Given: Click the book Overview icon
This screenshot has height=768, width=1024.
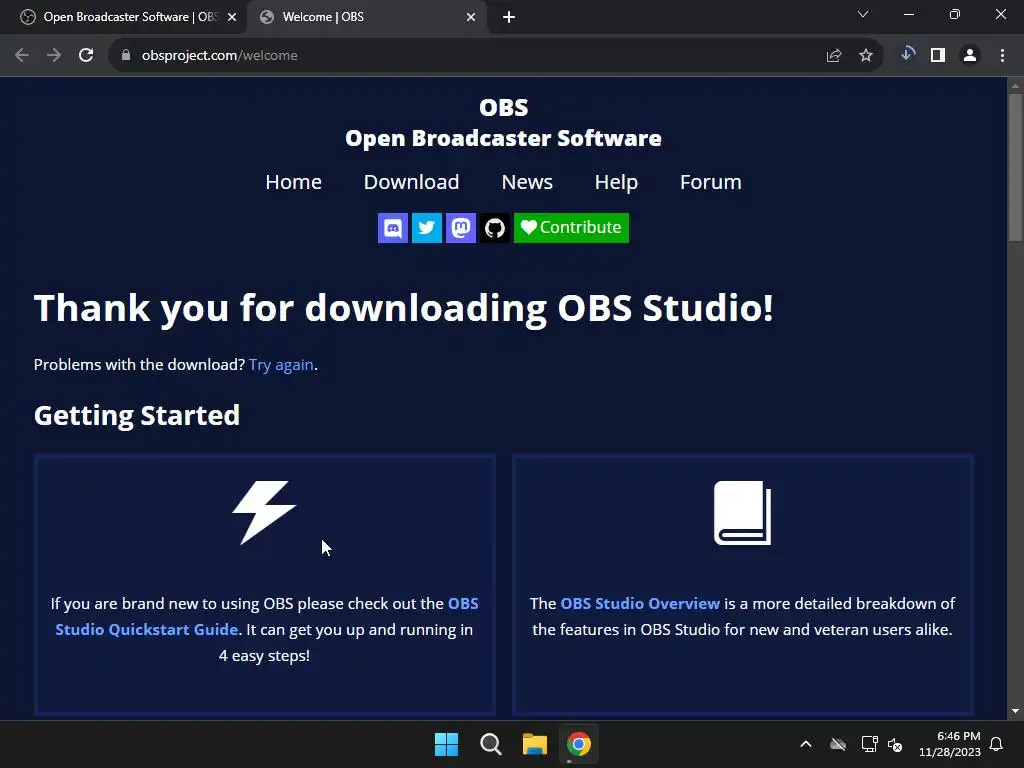Looking at the screenshot, I should [x=743, y=513].
